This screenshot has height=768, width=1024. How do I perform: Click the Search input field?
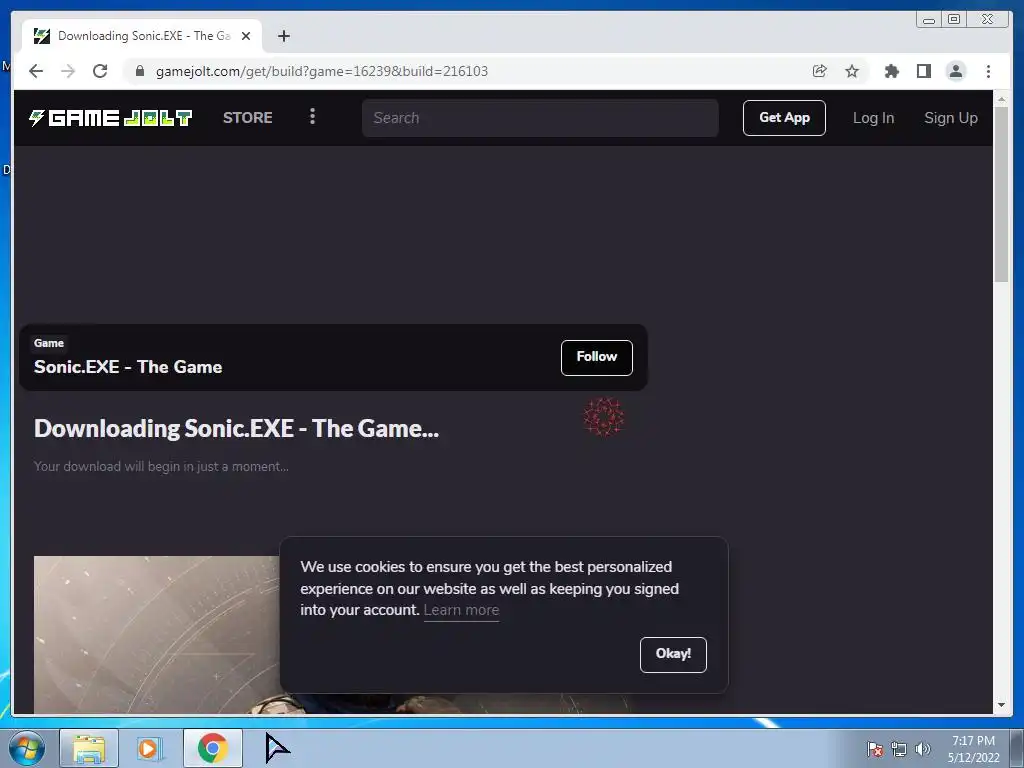pos(540,118)
